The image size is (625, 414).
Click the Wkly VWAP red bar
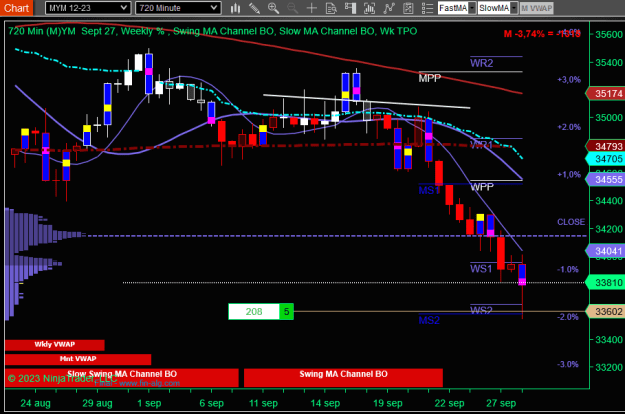(x=55, y=345)
